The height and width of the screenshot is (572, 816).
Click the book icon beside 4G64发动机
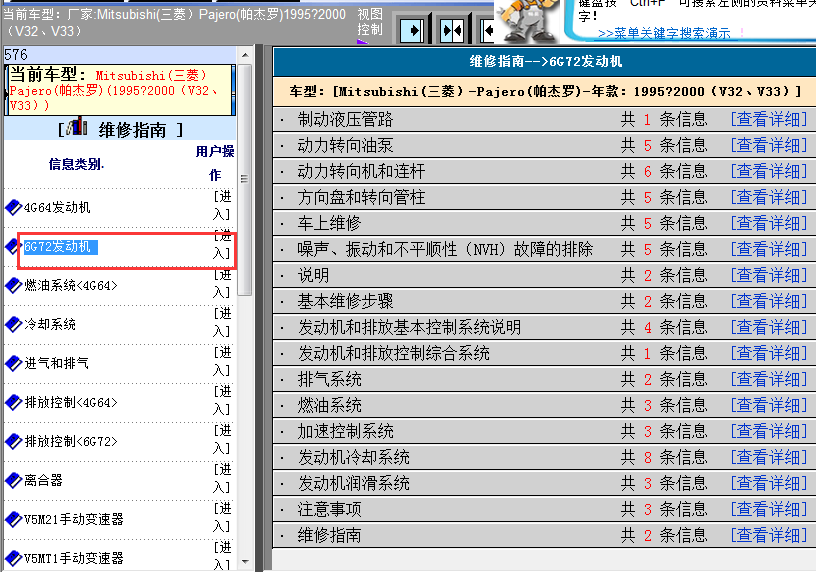coord(13,207)
